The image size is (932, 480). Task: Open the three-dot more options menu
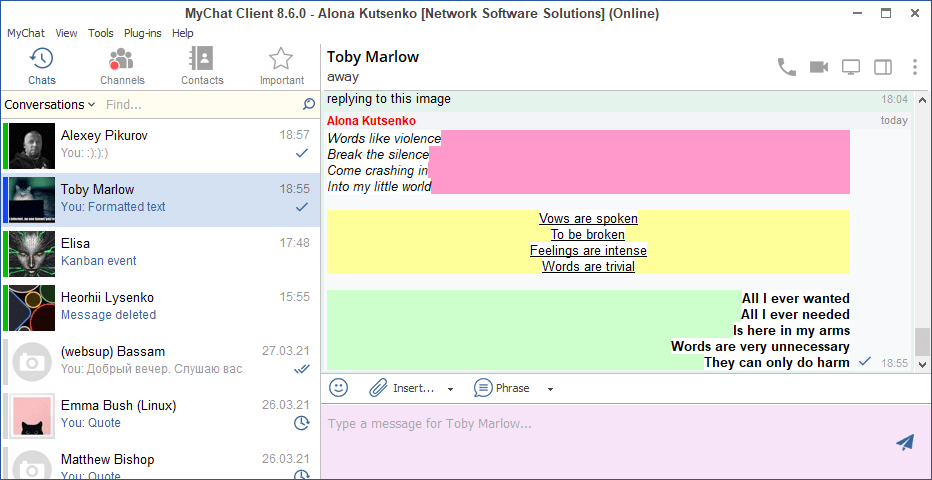click(x=915, y=67)
